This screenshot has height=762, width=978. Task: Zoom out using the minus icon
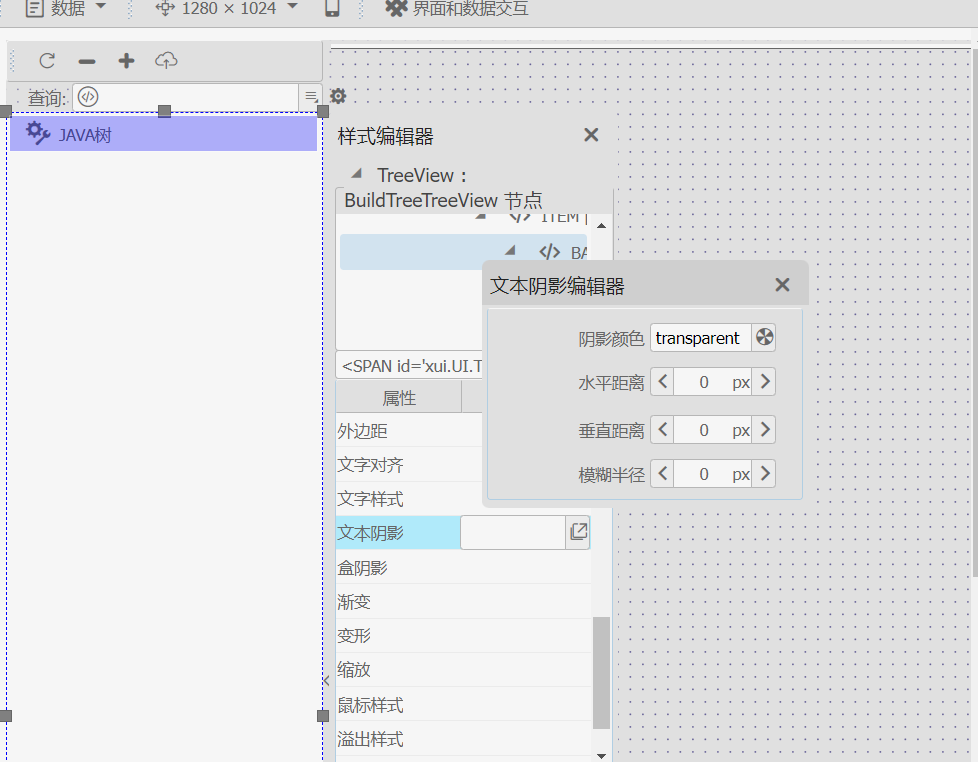tap(86, 61)
